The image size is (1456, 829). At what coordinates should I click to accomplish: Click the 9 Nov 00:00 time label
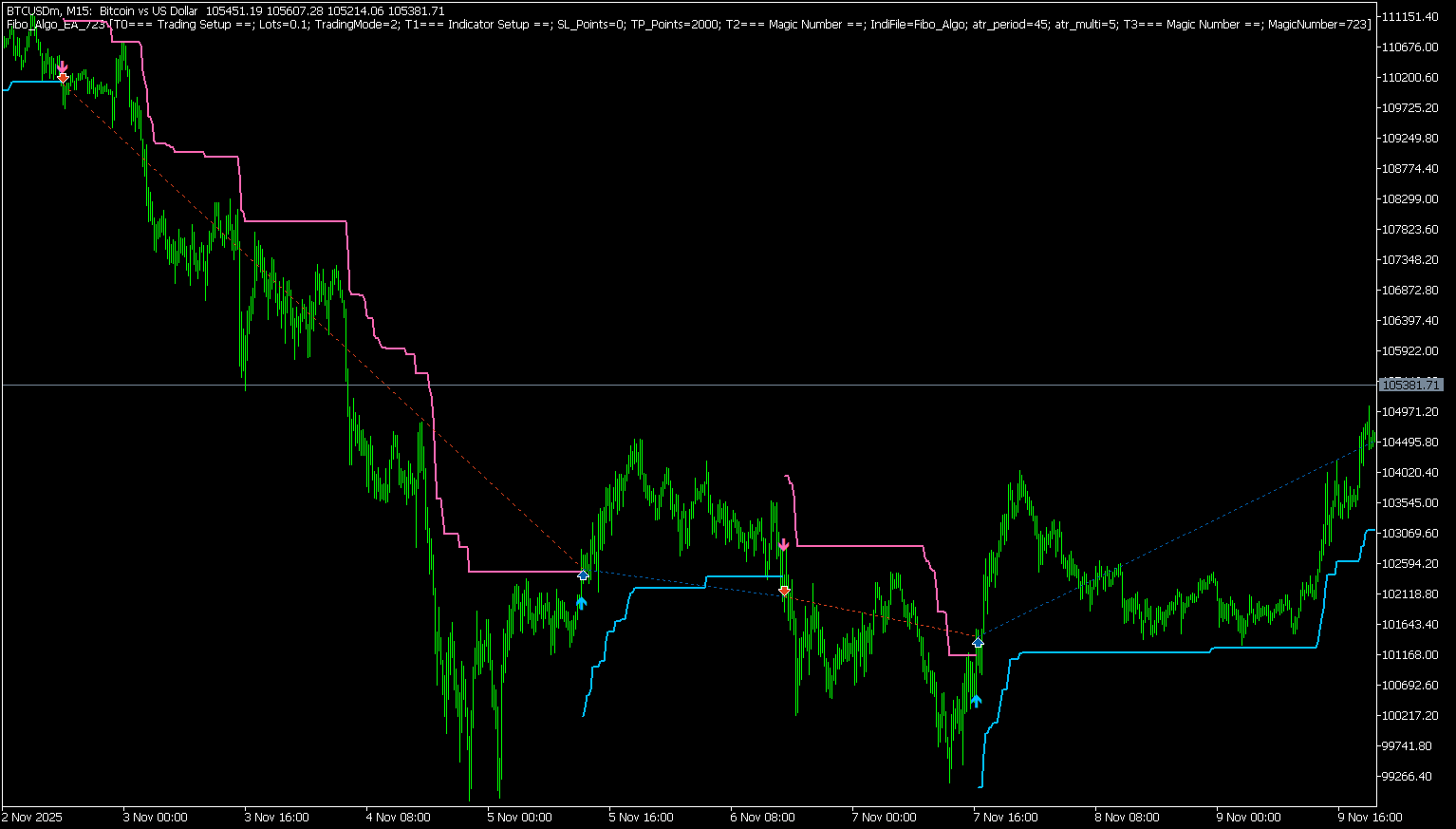click(1249, 817)
